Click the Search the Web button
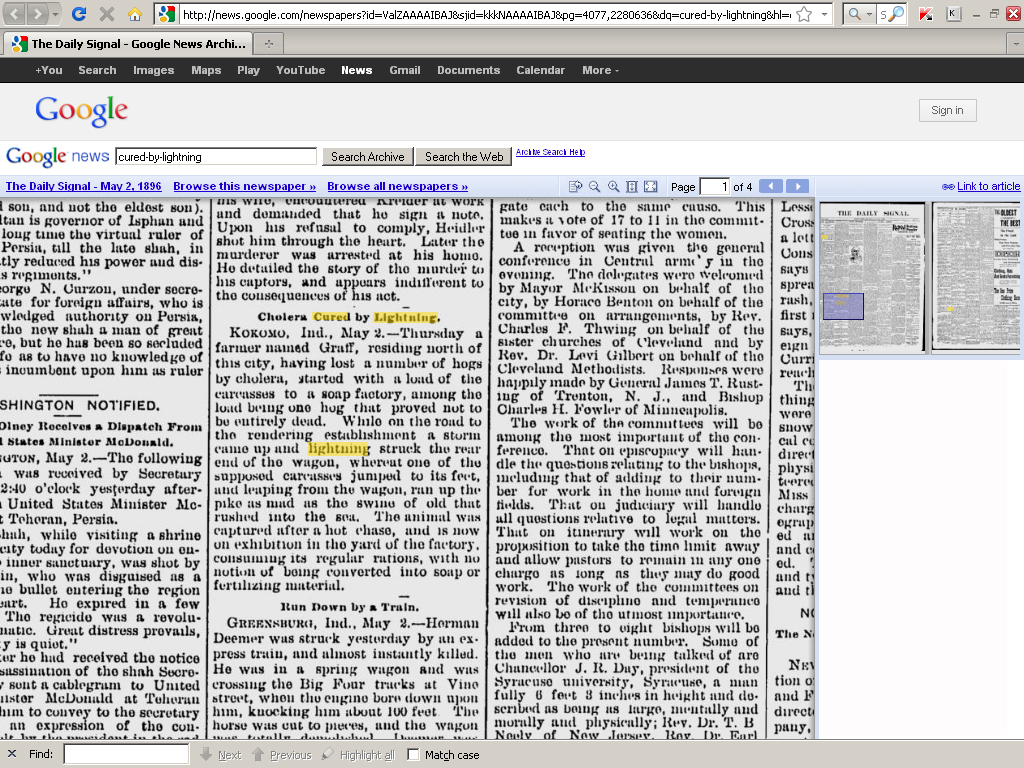Screen dimensions: 1024x768 pyautogui.click(x=464, y=157)
